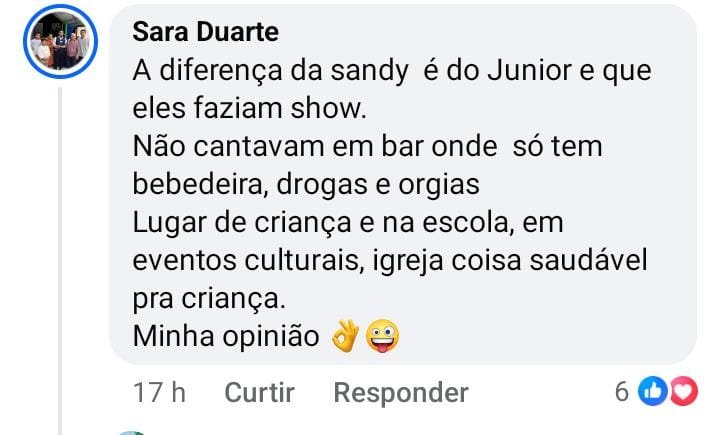
Task: View who reacted via the 6 count
Action: [x=621, y=393]
